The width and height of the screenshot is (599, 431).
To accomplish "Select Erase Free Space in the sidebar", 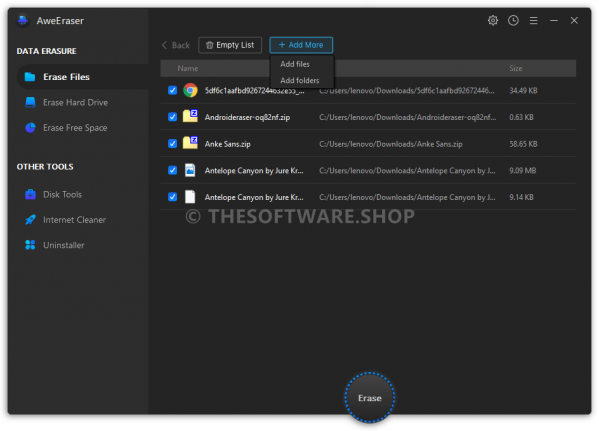I will [x=75, y=128].
